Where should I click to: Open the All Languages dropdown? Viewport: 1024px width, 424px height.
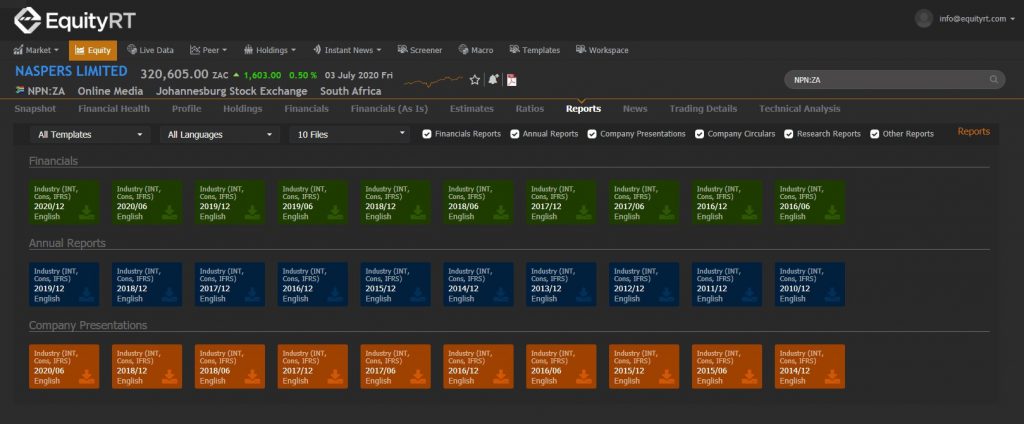tap(219, 135)
